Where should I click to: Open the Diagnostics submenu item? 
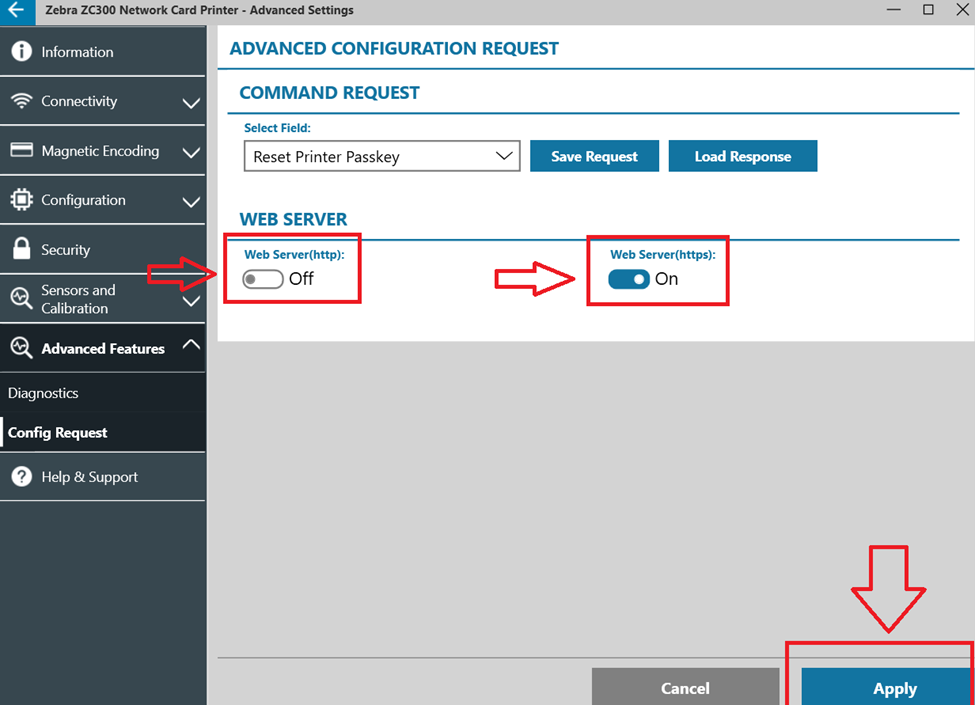pos(43,393)
